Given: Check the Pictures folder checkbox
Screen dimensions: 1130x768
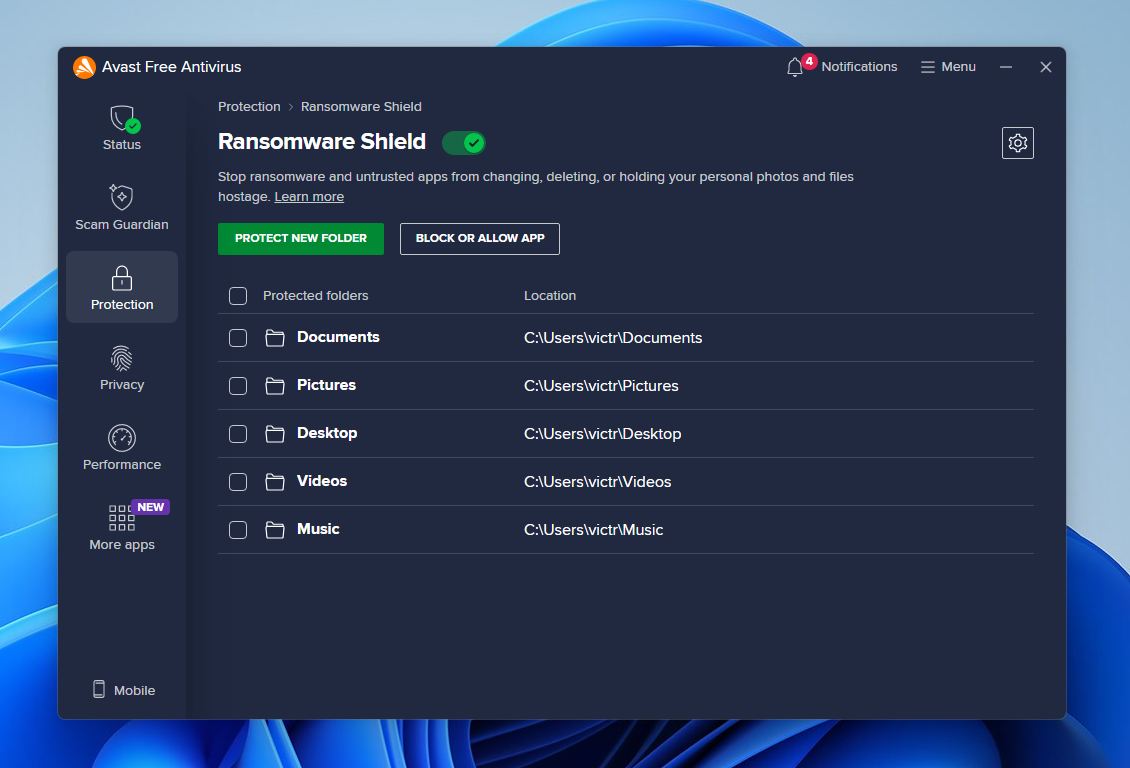Looking at the screenshot, I should [x=238, y=385].
